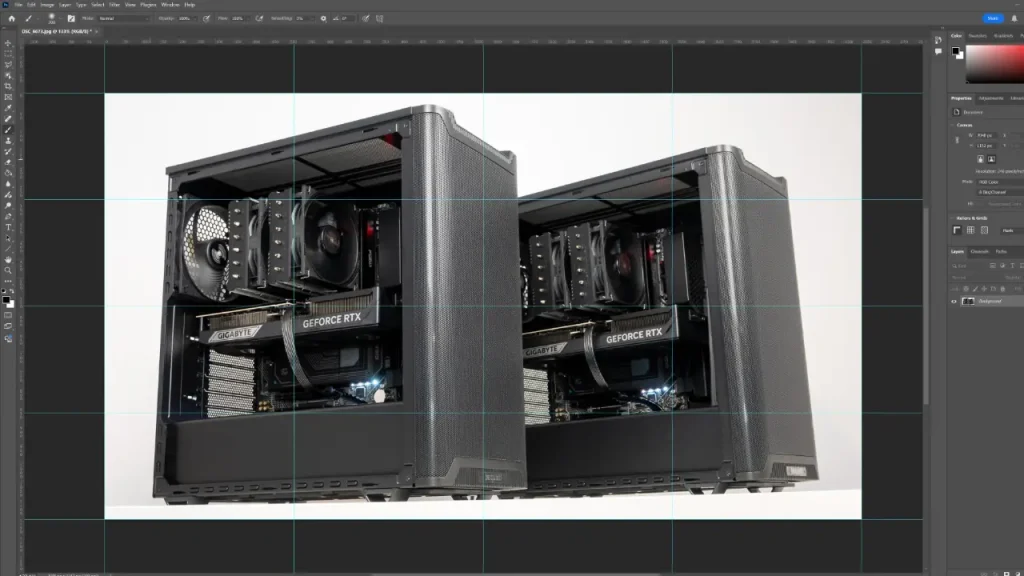The width and height of the screenshot is (1024, 576).
Task: Toggle Quick Mask mode
Action: 8,315
